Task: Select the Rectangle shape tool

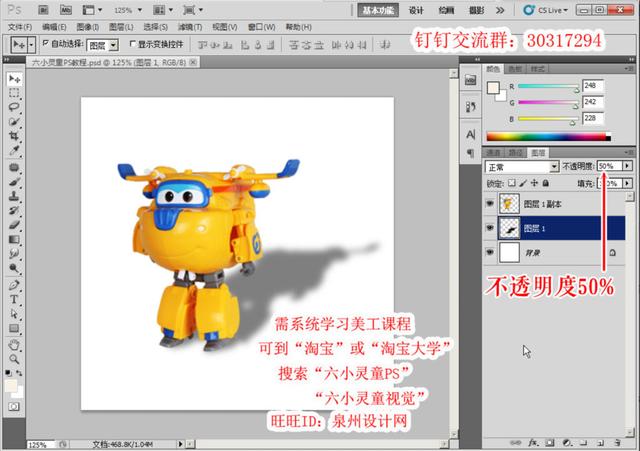Action: [14, 328]
